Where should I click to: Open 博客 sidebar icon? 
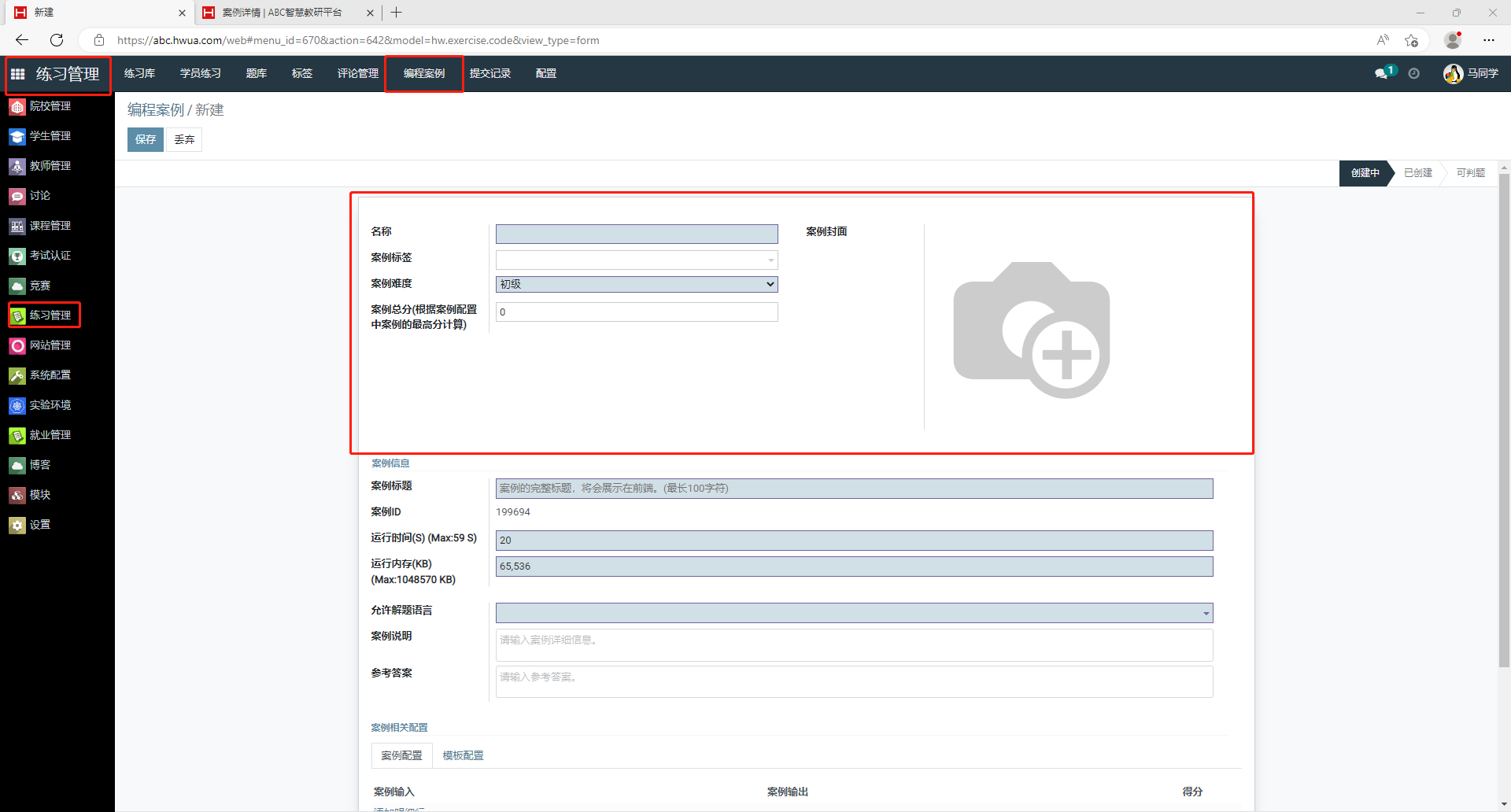click(17, 465)
